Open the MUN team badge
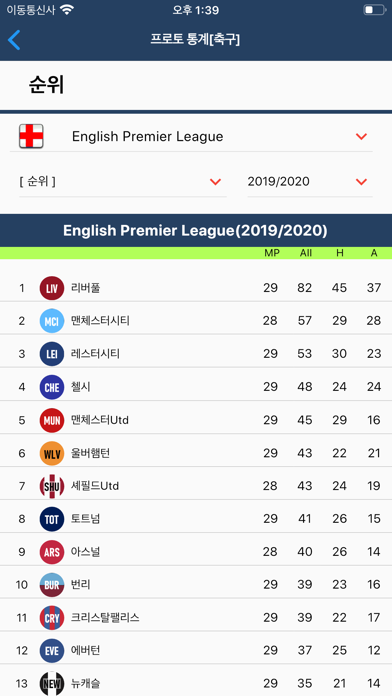 click(51, 420)
